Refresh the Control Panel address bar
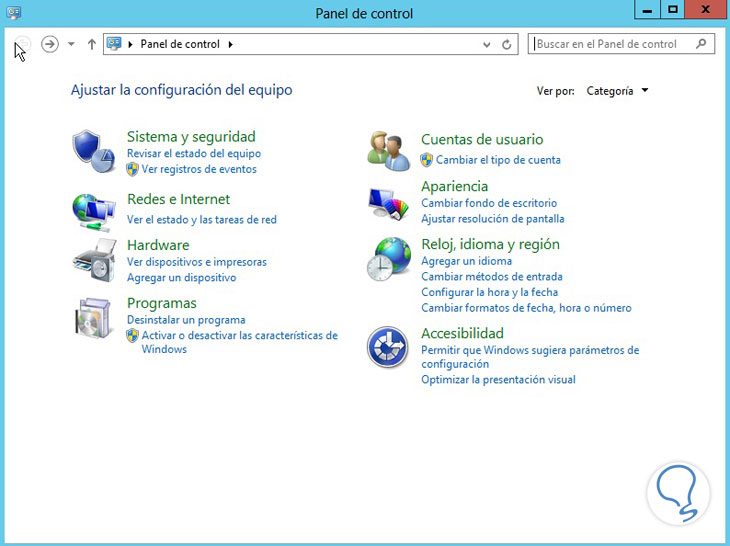This screenshot has height=546, width=730. point(507,44)
